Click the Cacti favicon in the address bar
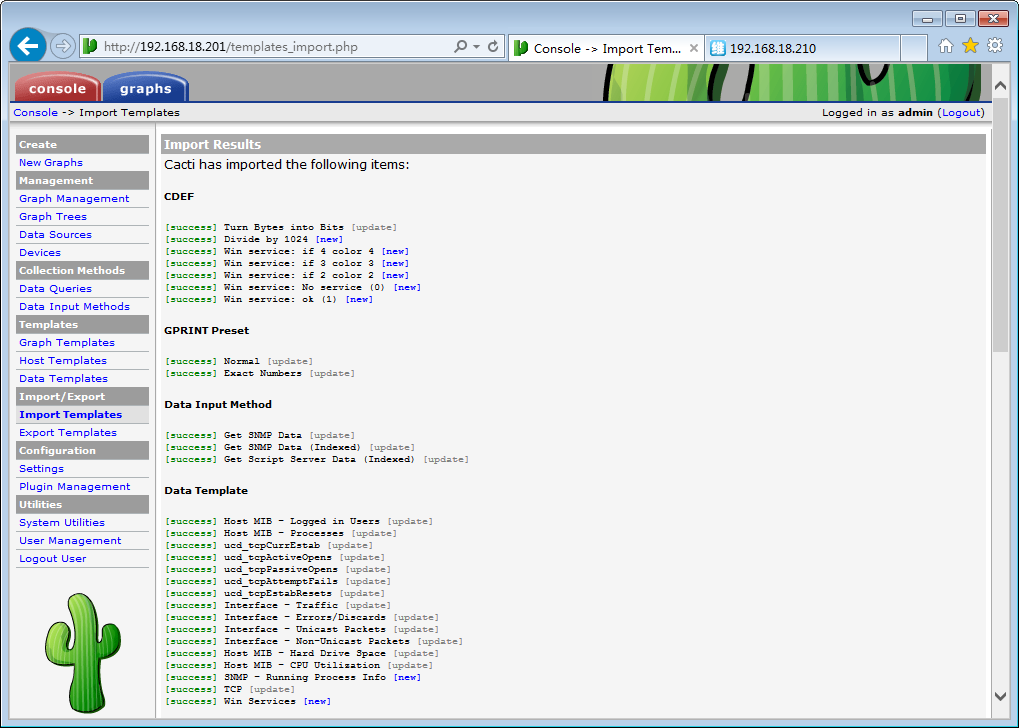Viewport: 1019px width, 728px height. pyautogui.click(x=90, y=47)
